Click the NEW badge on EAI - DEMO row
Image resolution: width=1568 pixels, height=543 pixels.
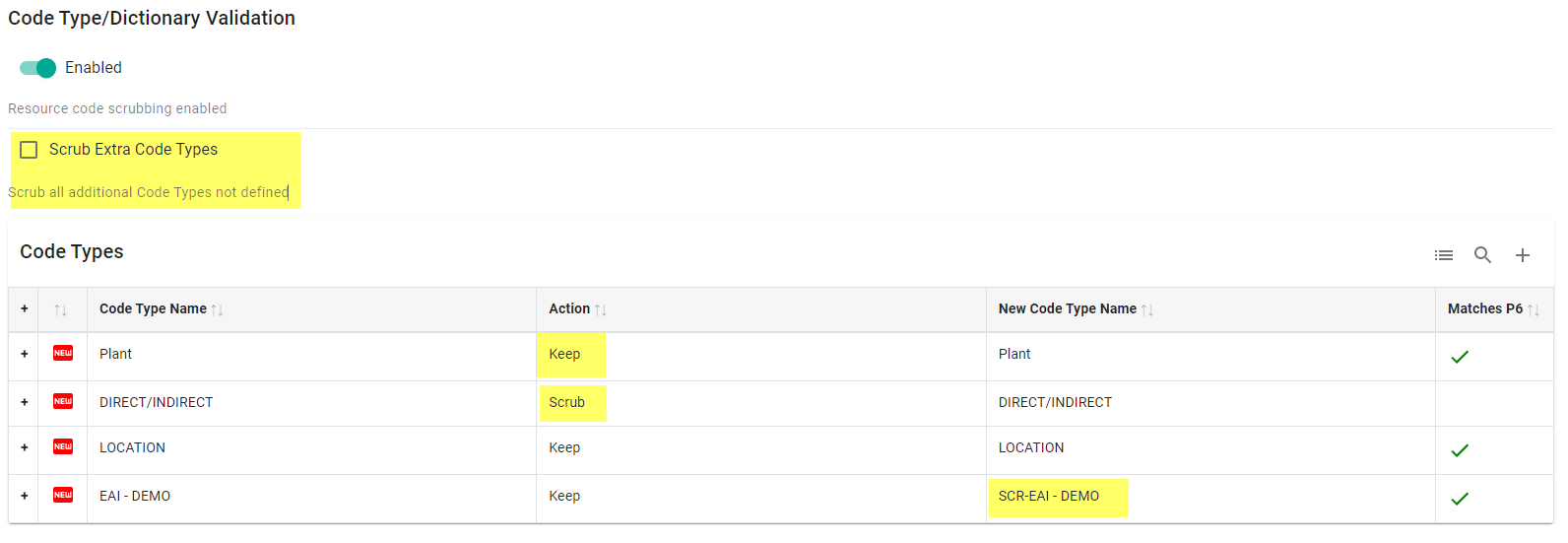(x=63, y=495)
